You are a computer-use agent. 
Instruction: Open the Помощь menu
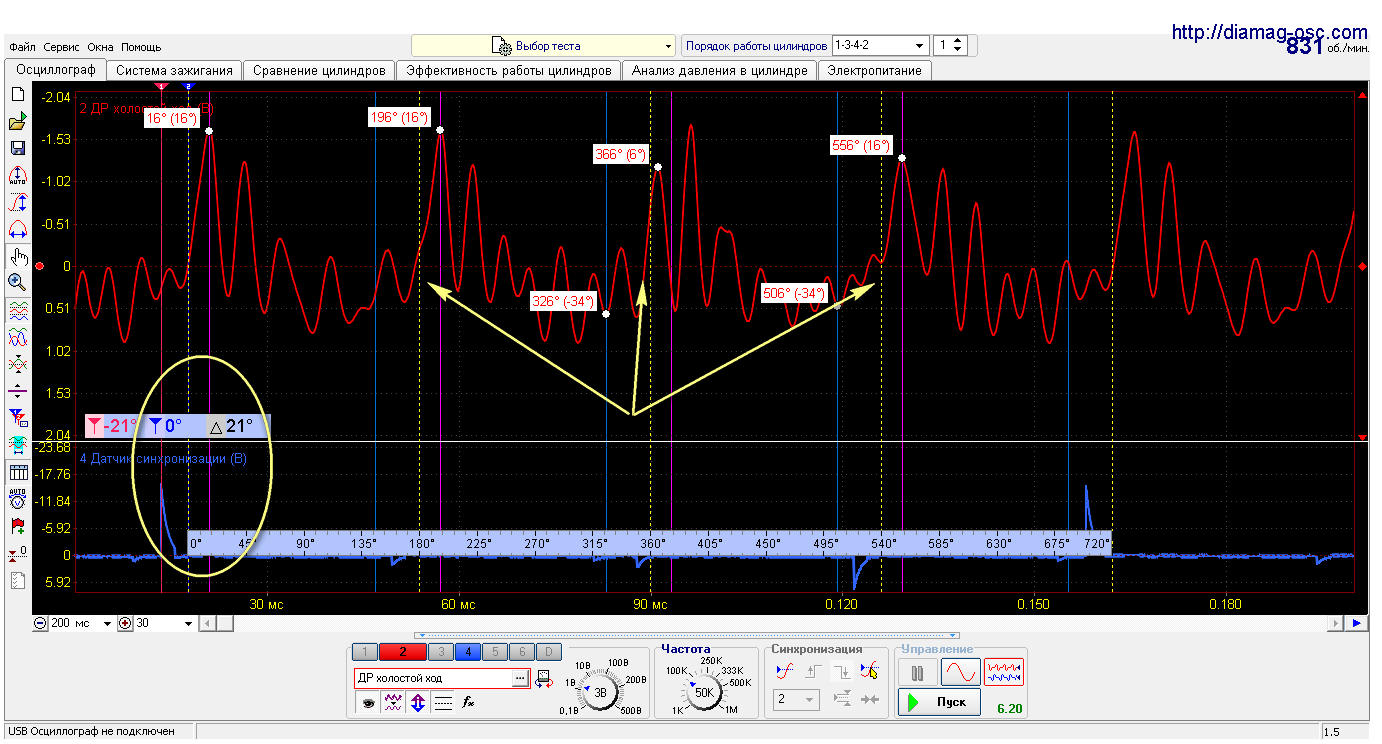[x=141, y=47]
